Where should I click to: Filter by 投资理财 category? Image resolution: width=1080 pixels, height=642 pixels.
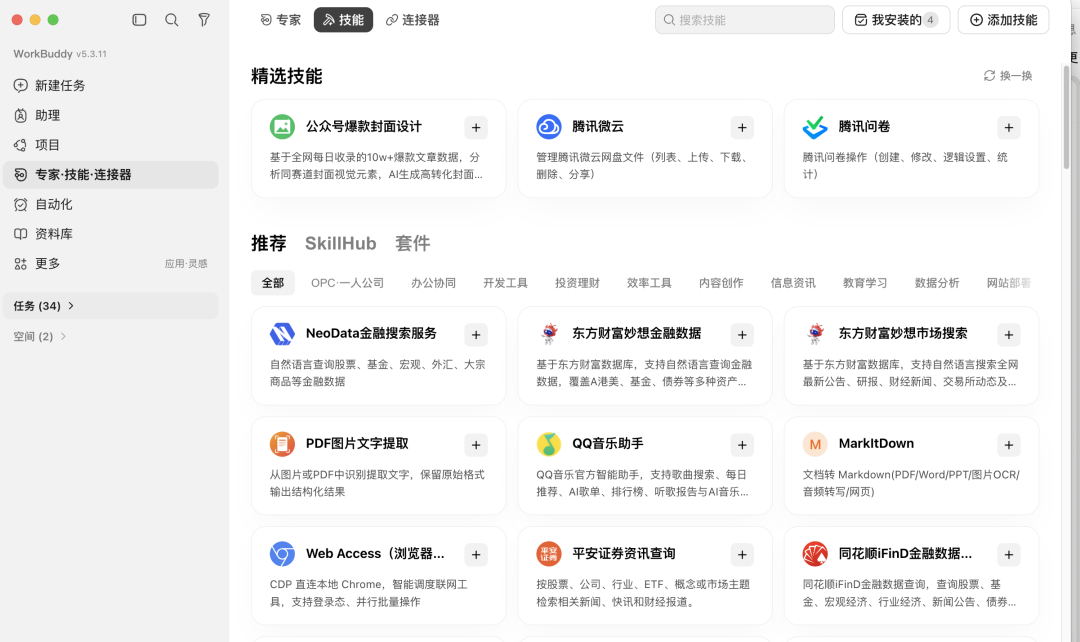[x=577, y=283]
